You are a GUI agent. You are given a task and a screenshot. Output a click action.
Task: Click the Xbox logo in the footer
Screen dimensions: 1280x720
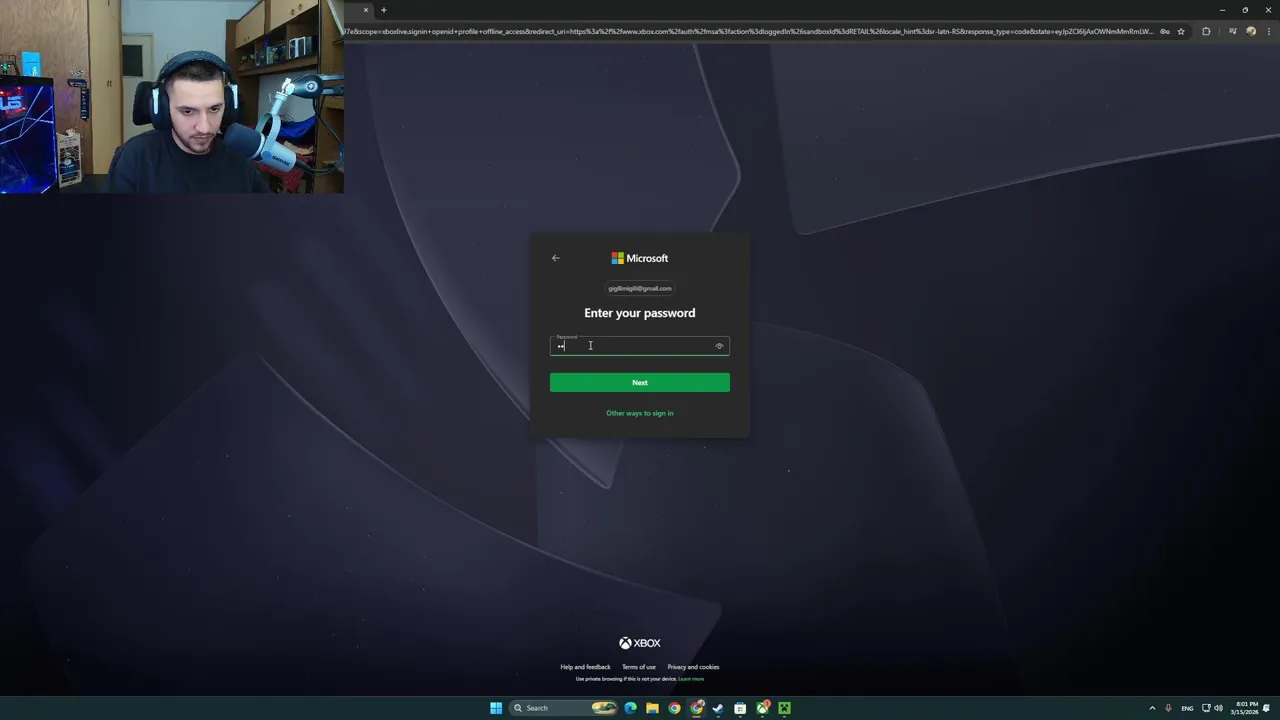point(640,643)
